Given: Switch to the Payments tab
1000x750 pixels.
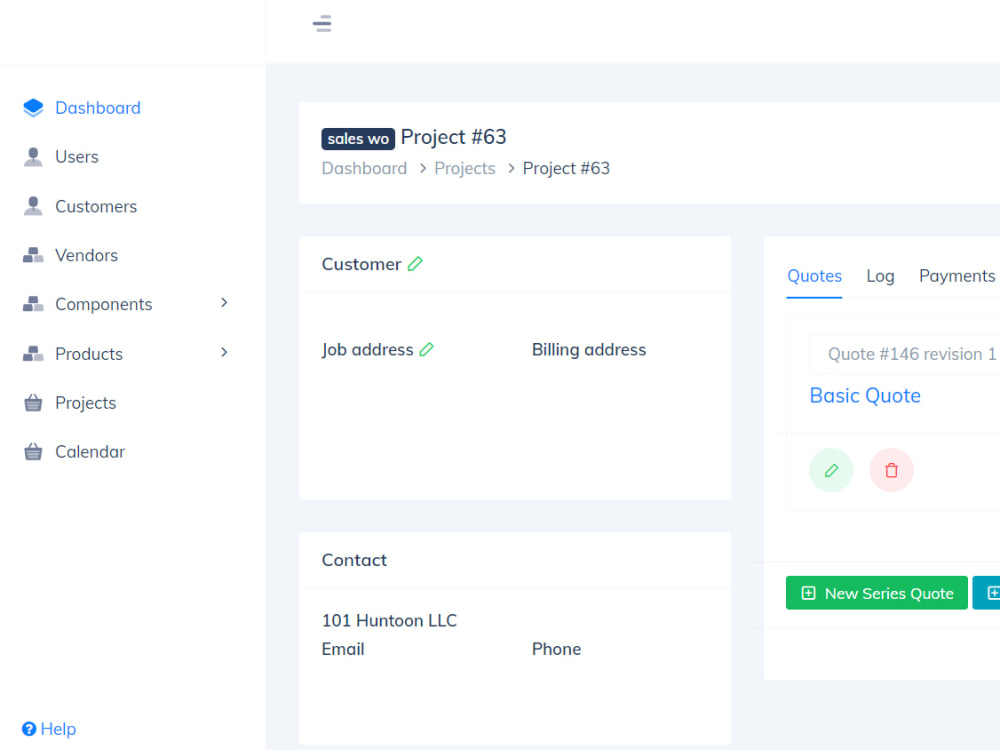Looking at the screenshot, I should click(957, 276).
